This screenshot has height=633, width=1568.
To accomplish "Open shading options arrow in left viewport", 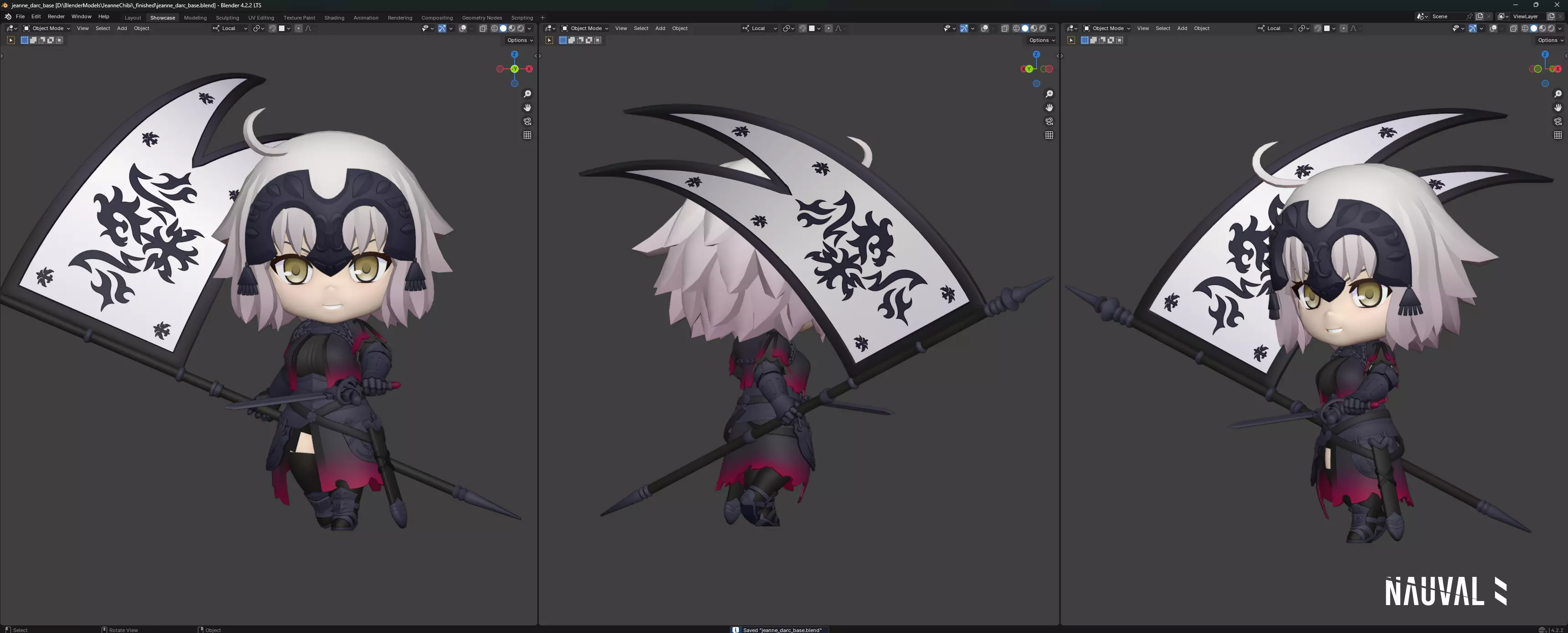I will pyautogui.click(x=529, y=29).
